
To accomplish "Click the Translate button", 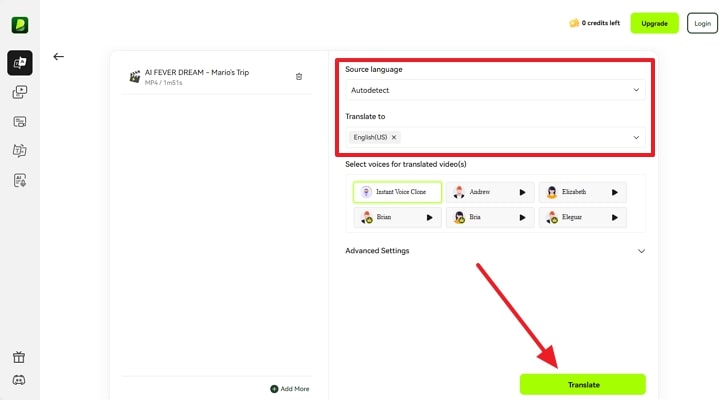I will click(583, 384).
